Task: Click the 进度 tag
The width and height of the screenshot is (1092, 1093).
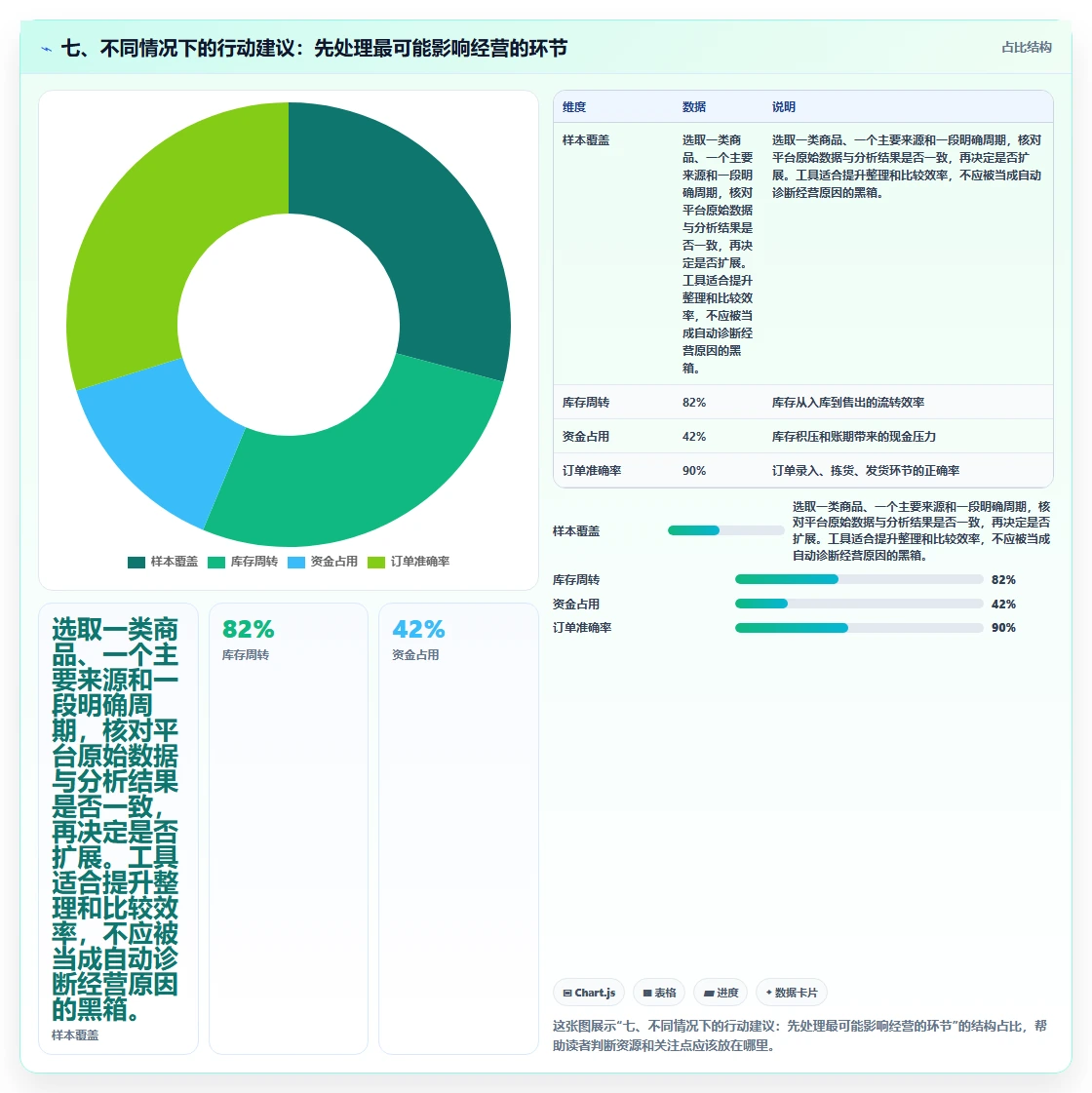Action: (721, 993)
